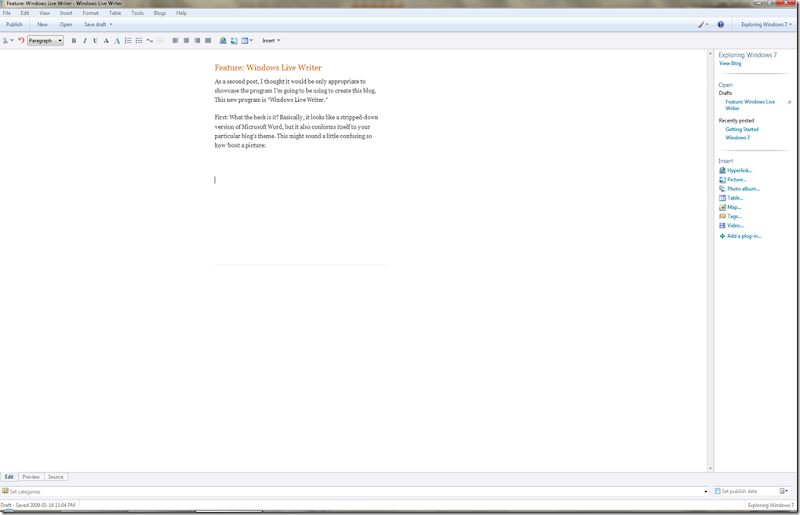Click the Publish button

pos(14,24)
